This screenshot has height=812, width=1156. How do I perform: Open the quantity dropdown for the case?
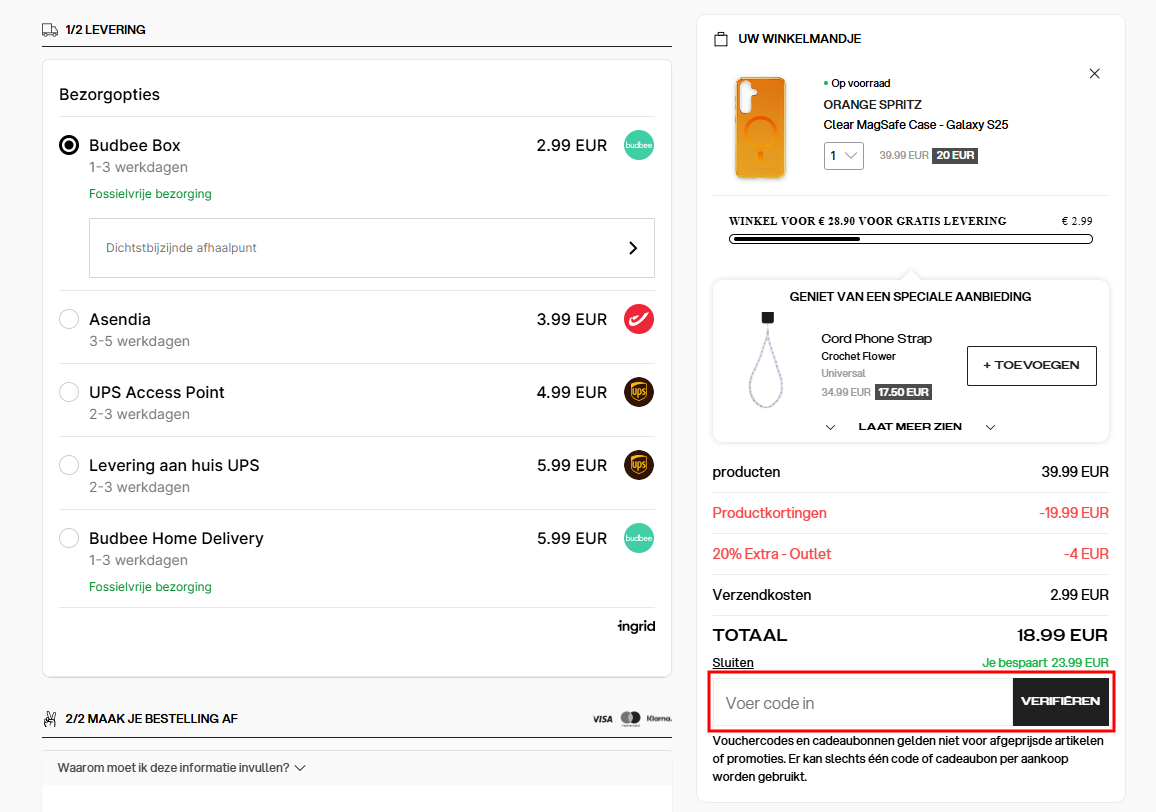click(844, 156)
